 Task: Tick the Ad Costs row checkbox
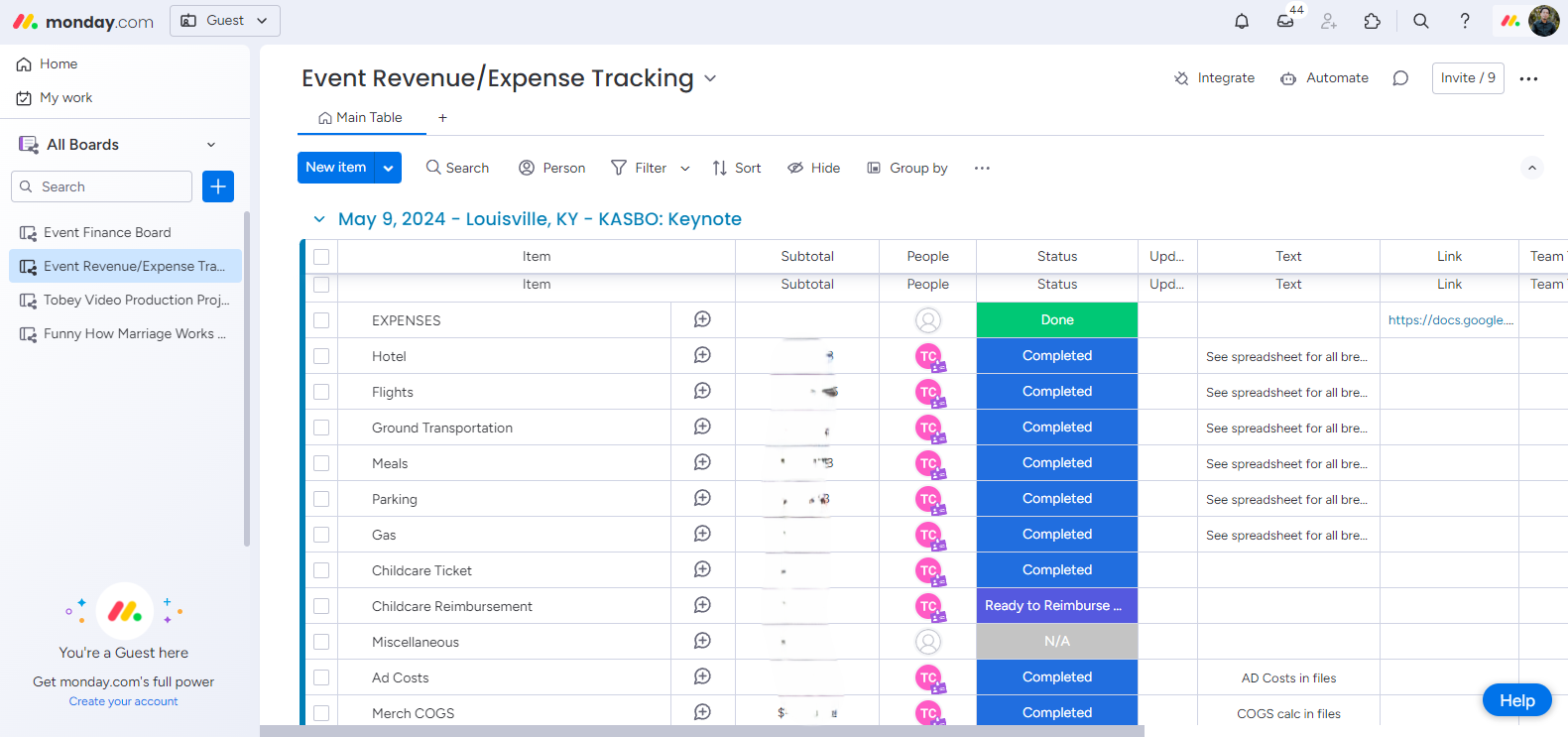321,677
